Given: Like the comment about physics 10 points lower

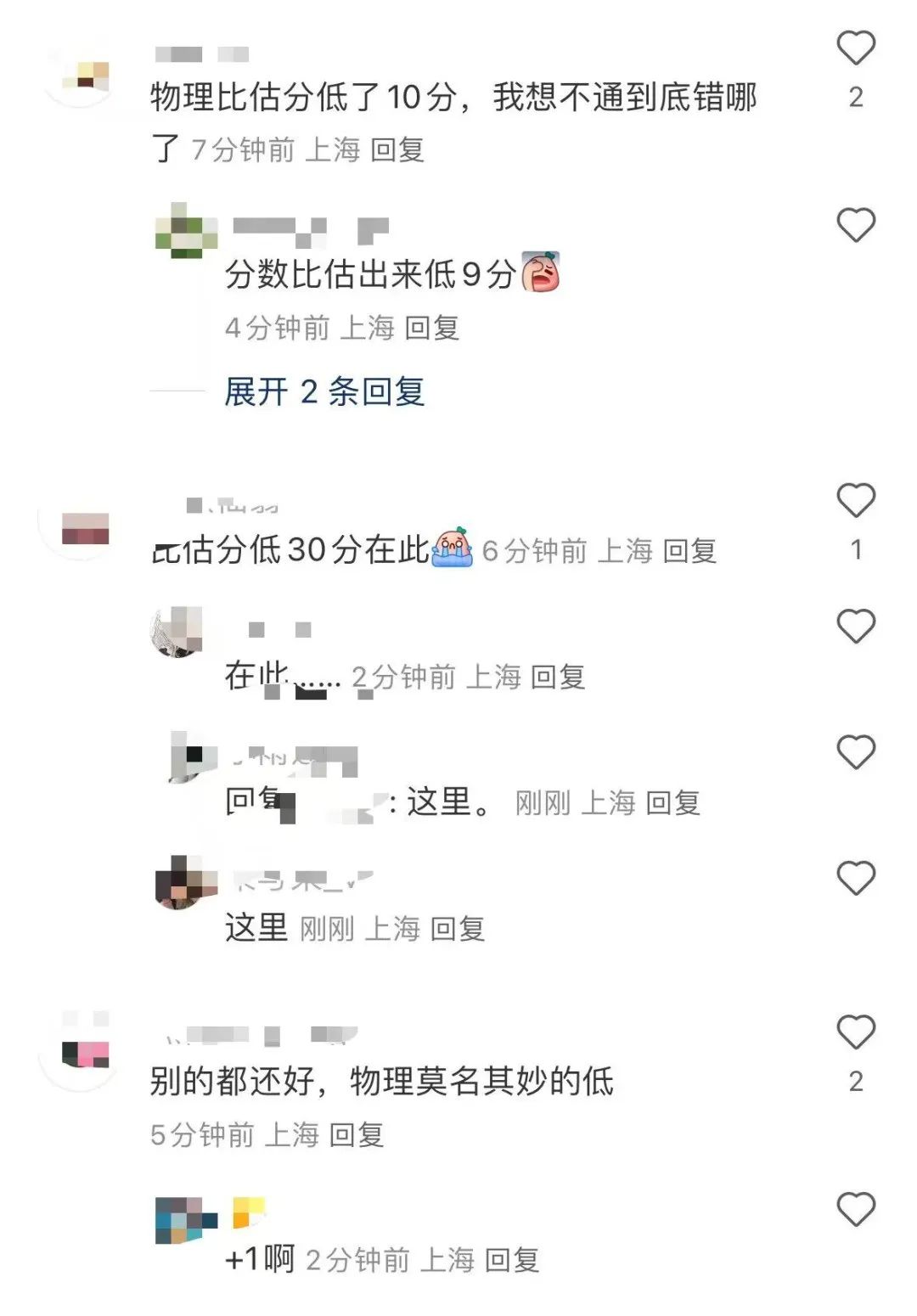Looking at the screenshot, I should 856,48.
